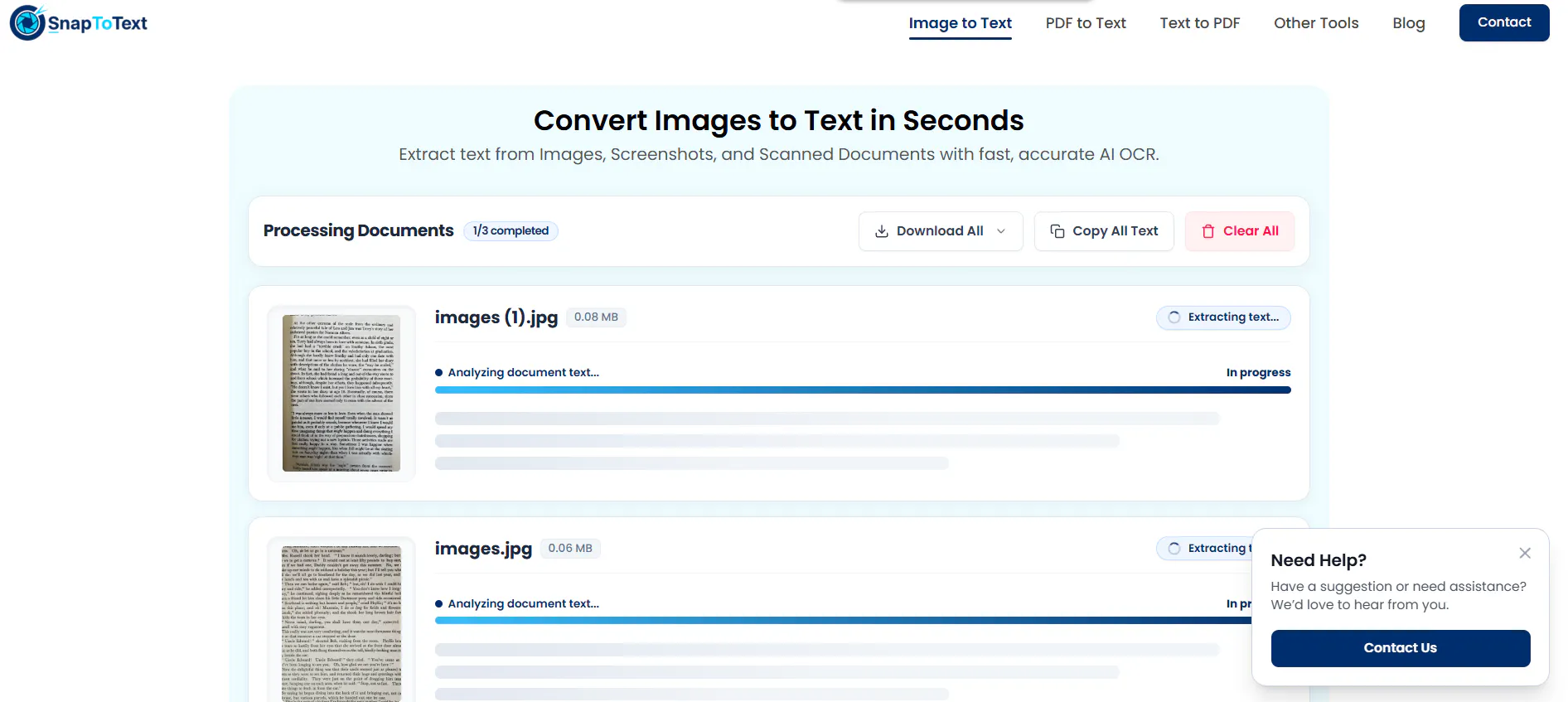Open the Other Tools menu
The image size is (1568, 702).
coord(1316,23)
